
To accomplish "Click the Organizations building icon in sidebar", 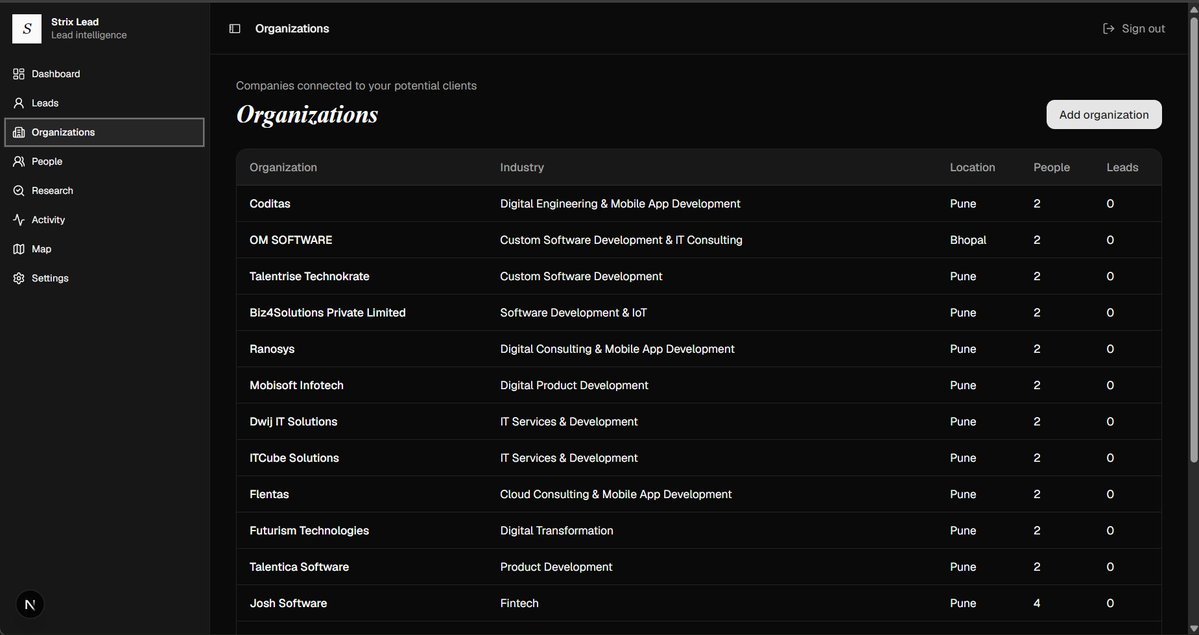I will (19, 132).
